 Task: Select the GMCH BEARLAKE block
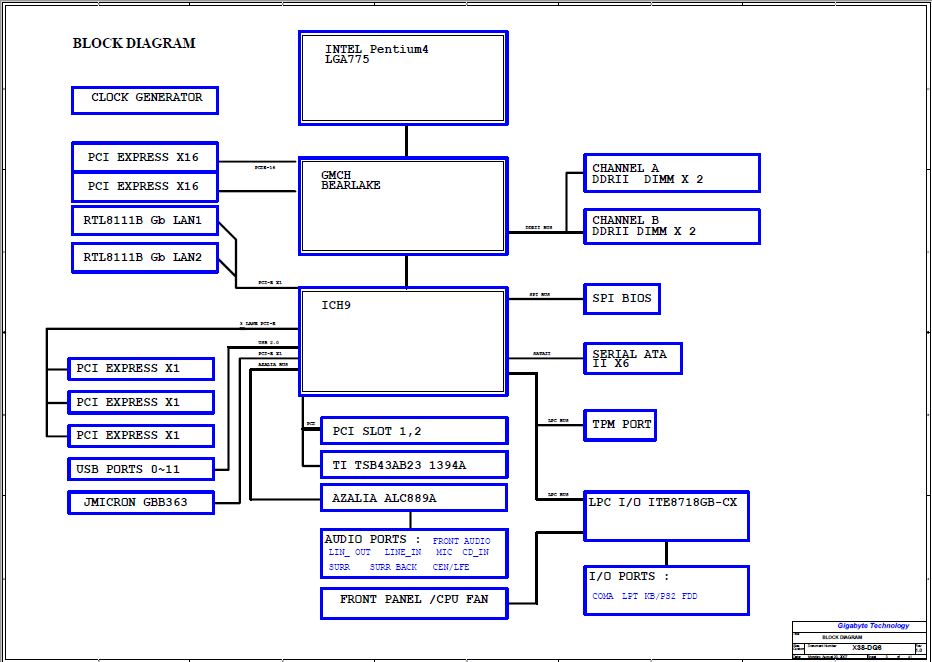click(x=404, y=206)
